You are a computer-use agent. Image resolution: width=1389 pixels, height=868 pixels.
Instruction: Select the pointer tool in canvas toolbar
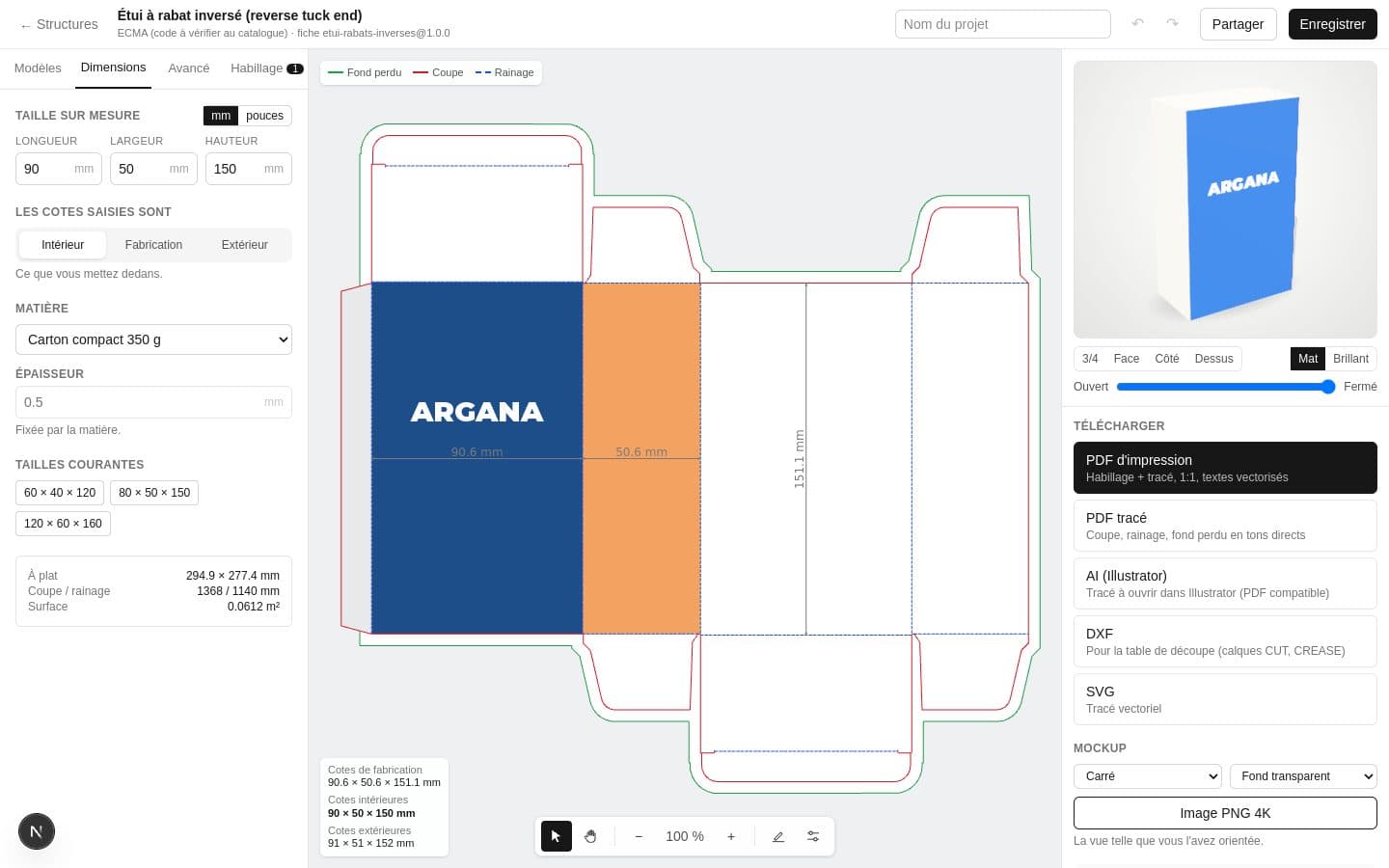tap(556, 836)
